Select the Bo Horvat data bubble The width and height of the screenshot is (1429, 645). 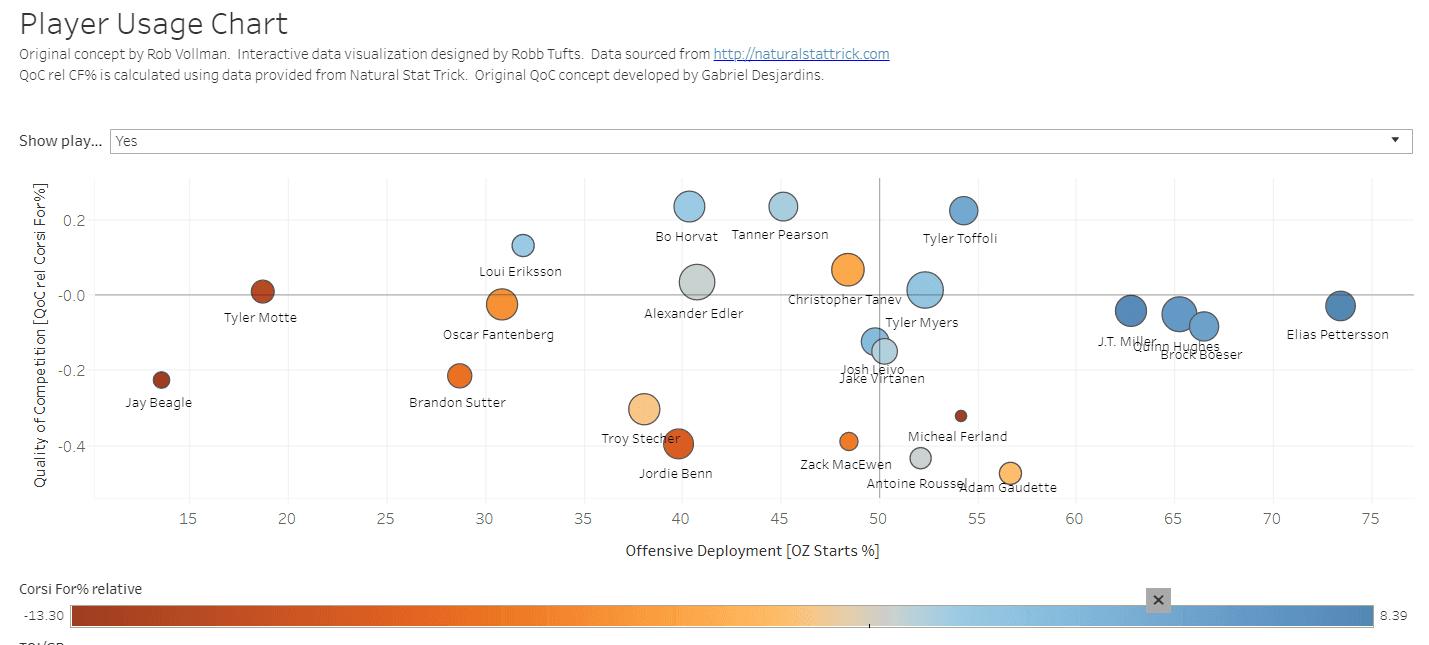click(x=689, y=206)
